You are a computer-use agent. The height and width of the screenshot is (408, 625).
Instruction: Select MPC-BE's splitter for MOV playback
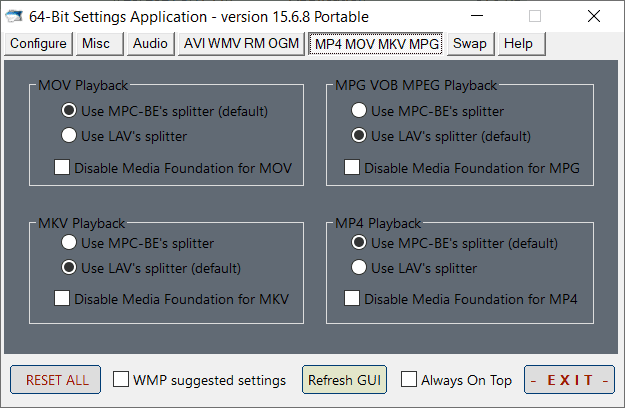click(70, 111)
